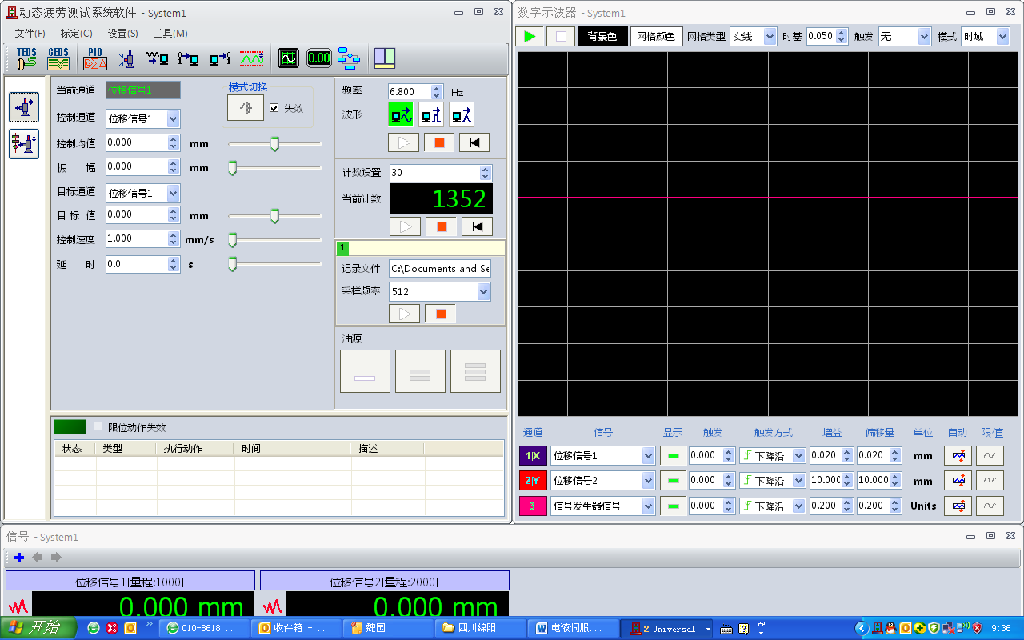1024x640 pixels.
Task: Click the target value slider thumb
Action: (275, 216)
